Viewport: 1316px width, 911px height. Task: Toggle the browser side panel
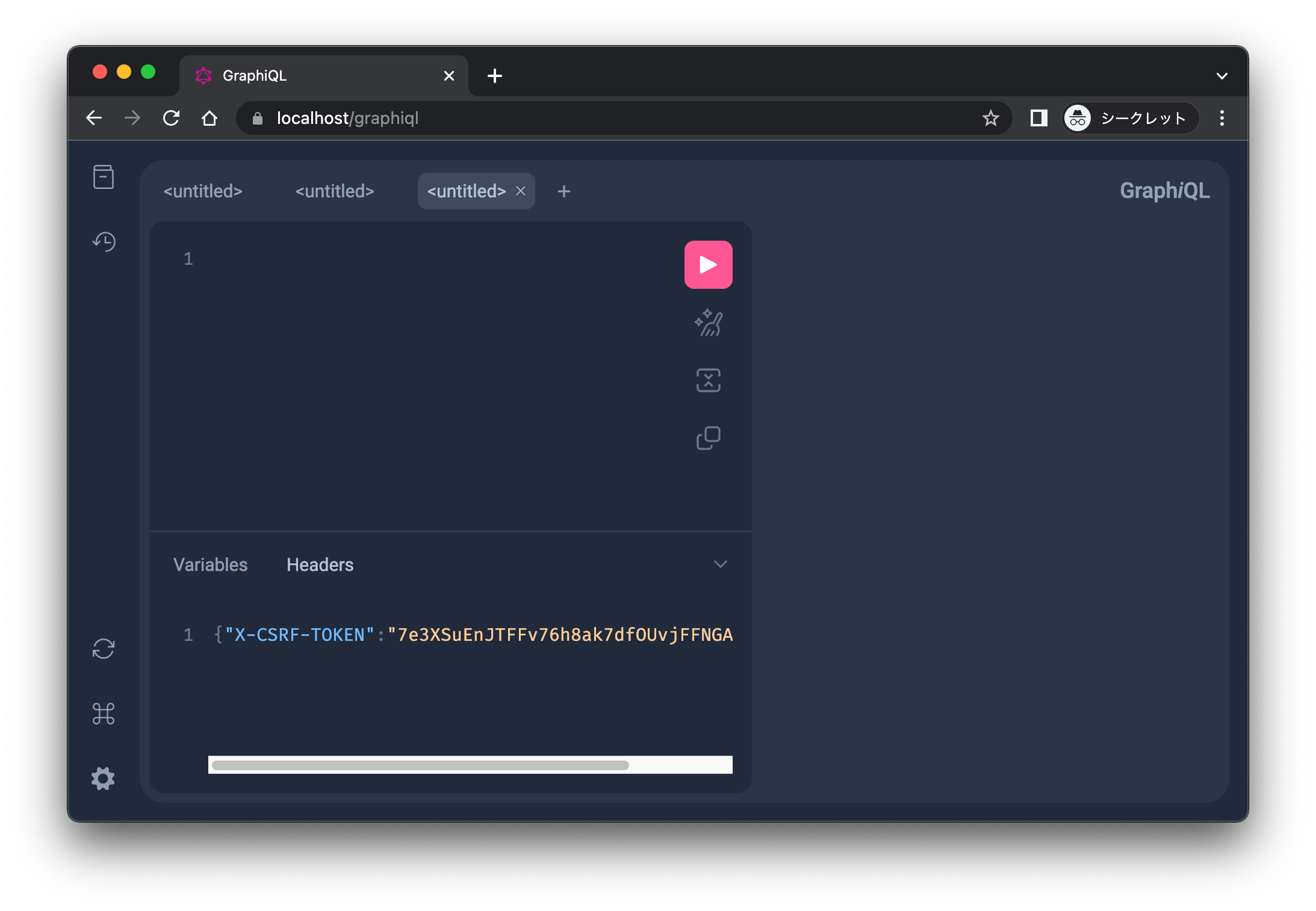[1039, 118]
